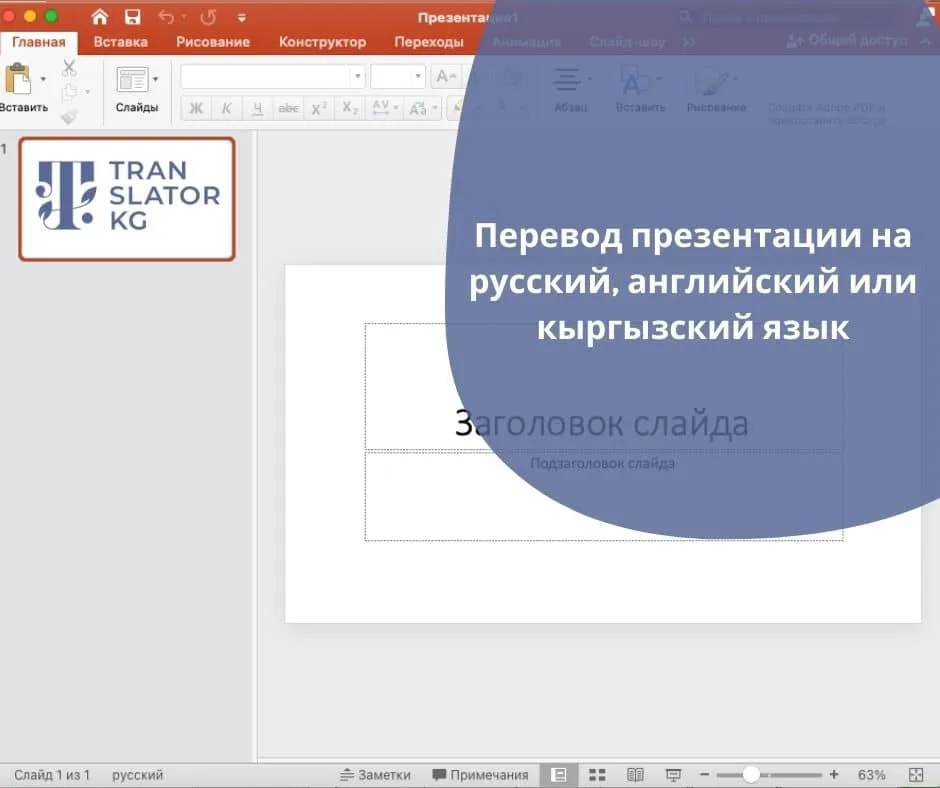Show more ribbon tabs with chevrons
This screenshot has height=788, width=940.
[689, 42]
